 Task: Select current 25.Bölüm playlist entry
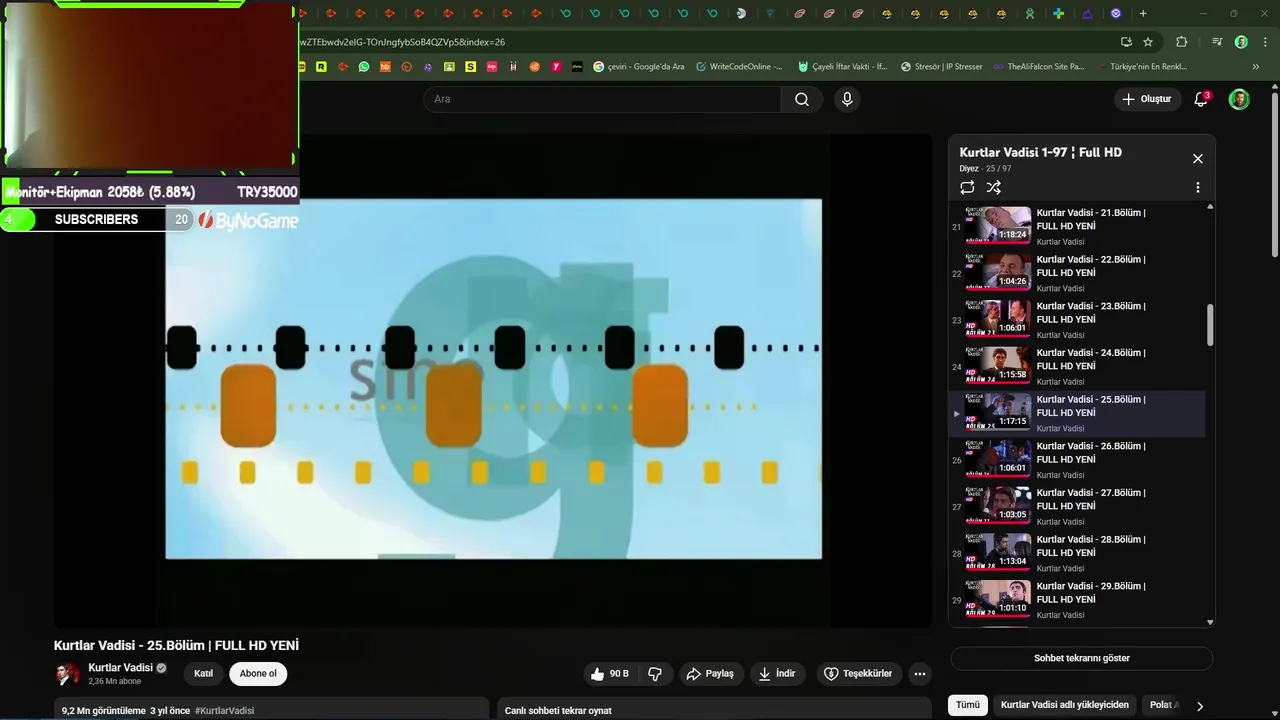point(1077,413)
